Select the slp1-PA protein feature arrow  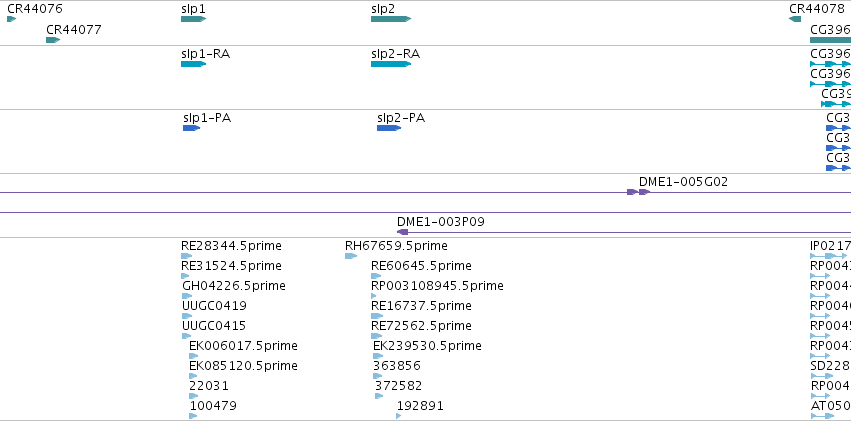click(192, 128)
